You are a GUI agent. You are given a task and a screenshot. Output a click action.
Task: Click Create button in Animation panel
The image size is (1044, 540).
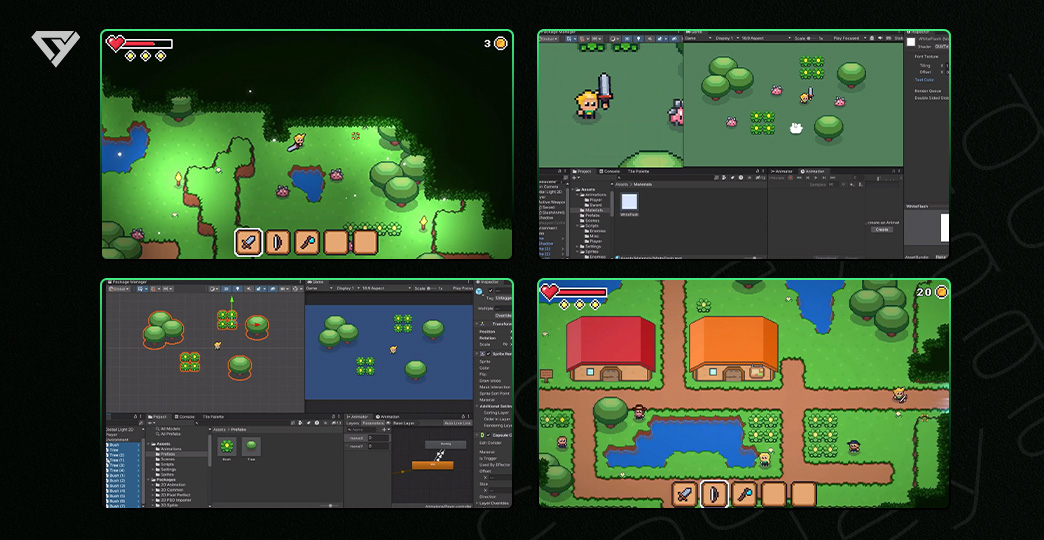(x=882, y=229)
